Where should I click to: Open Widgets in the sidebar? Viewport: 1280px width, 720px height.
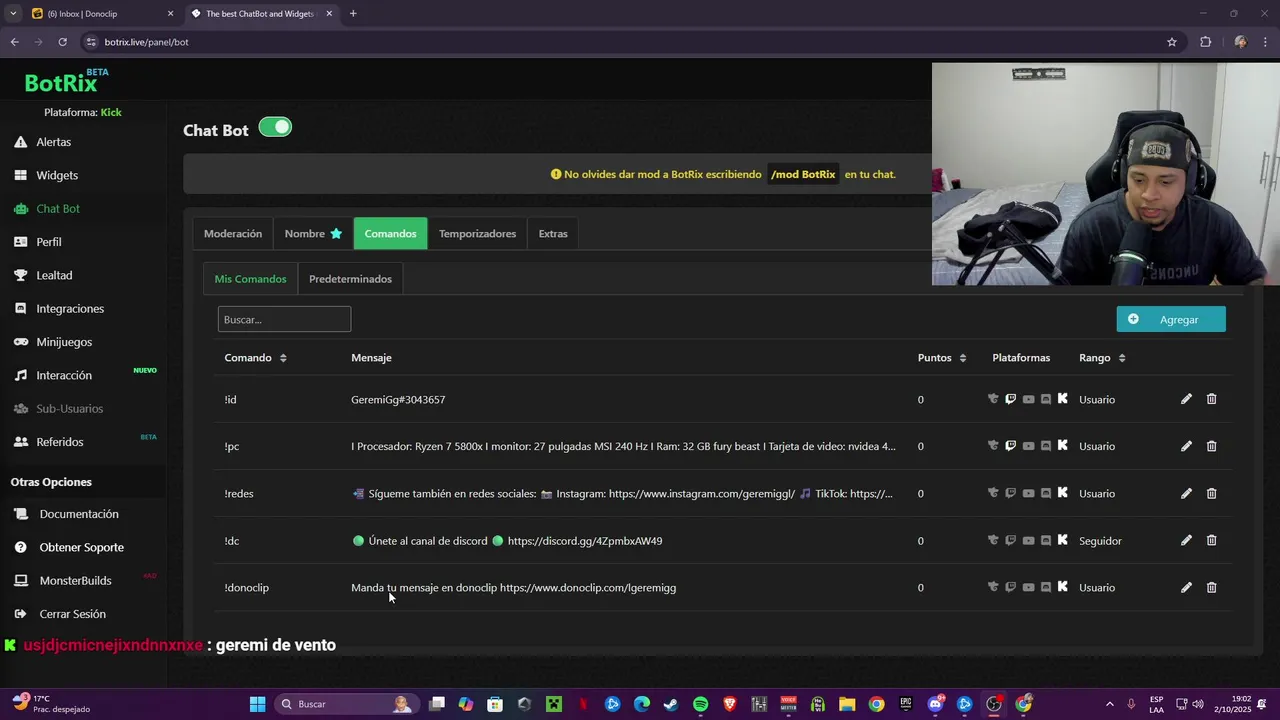tap(57, 175)
